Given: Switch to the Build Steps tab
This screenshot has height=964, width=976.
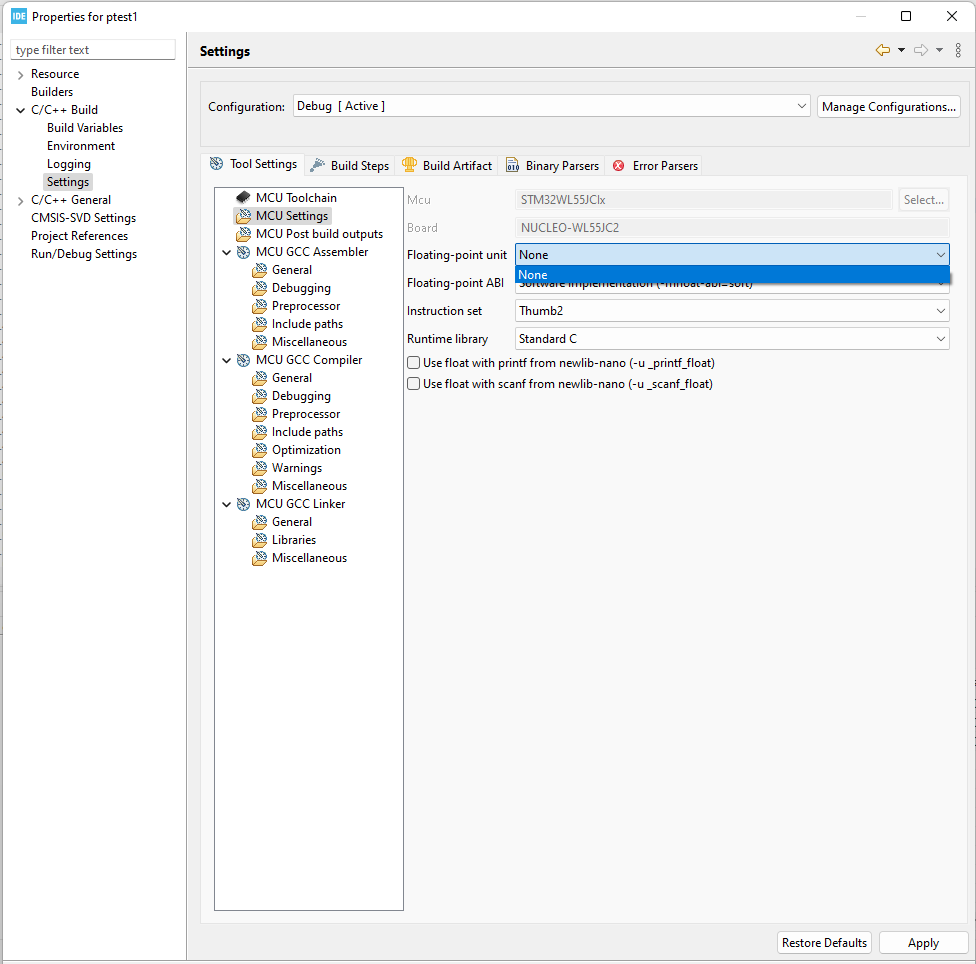Looking at the screenshot, I should (350, 166).
